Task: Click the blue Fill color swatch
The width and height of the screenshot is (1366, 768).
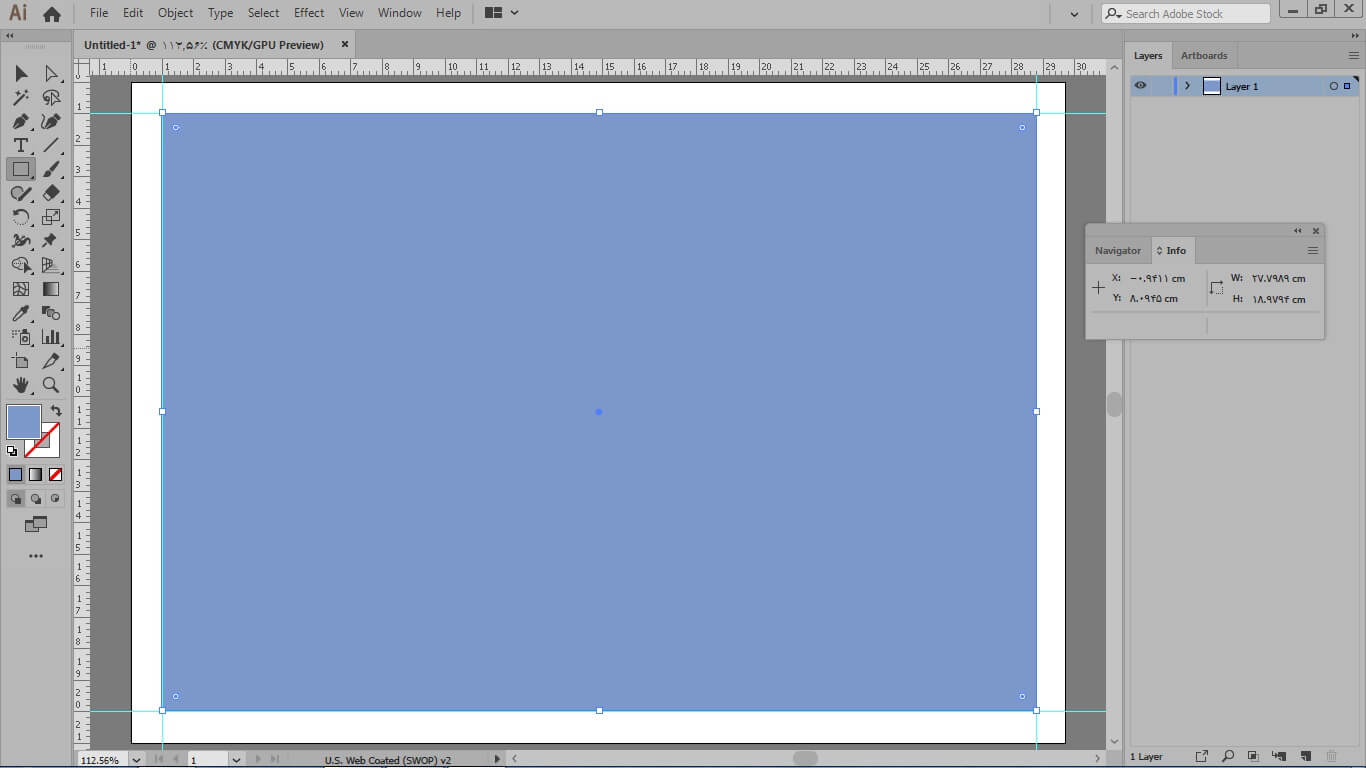Action: click(x=23, y=421)
